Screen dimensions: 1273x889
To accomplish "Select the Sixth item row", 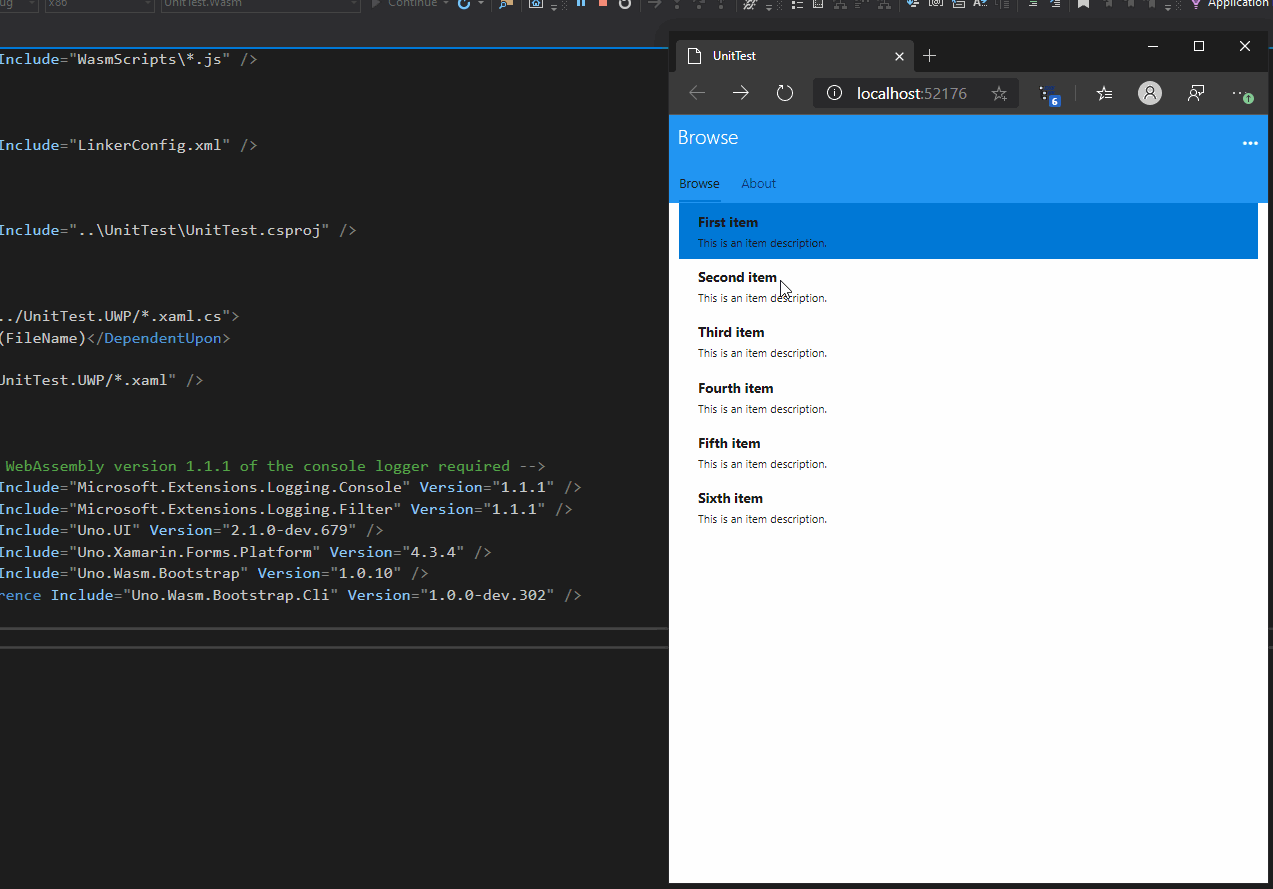I will click(x=968, y=508).
